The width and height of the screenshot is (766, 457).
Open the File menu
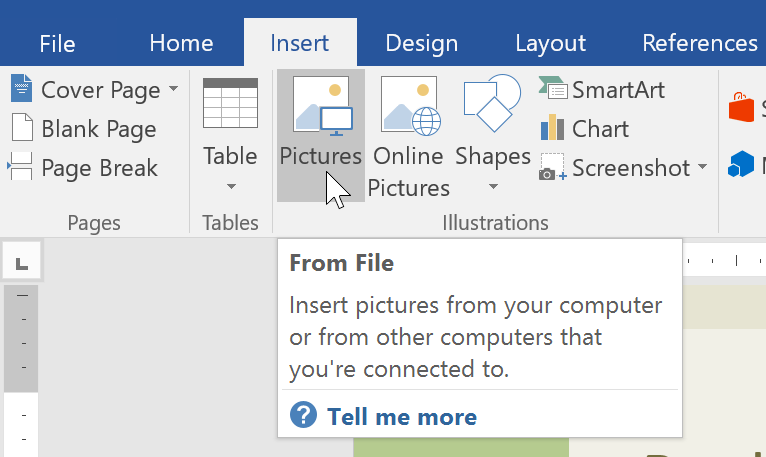[x=57, y=43]
